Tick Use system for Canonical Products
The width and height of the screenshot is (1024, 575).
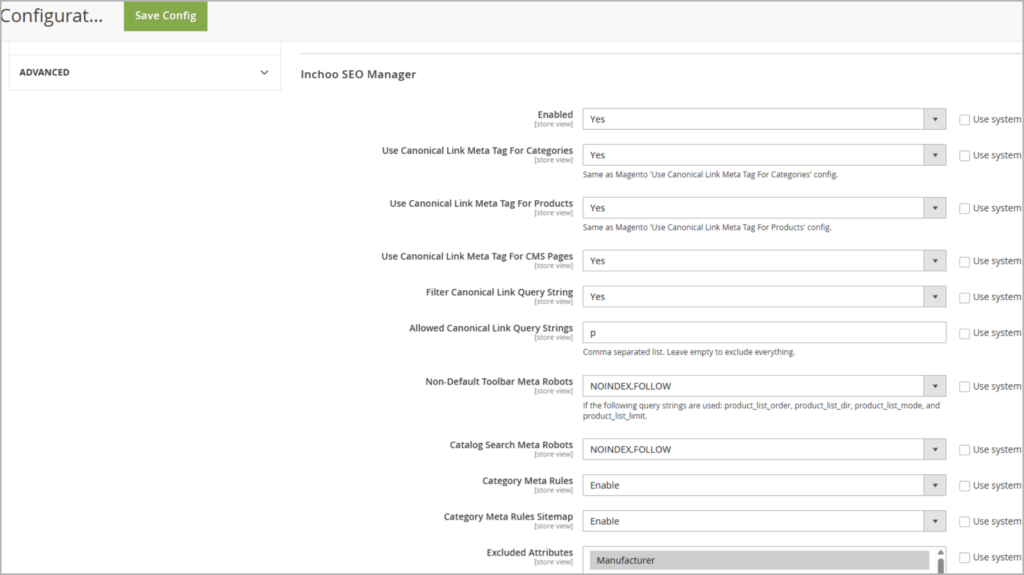coord(964,208)
